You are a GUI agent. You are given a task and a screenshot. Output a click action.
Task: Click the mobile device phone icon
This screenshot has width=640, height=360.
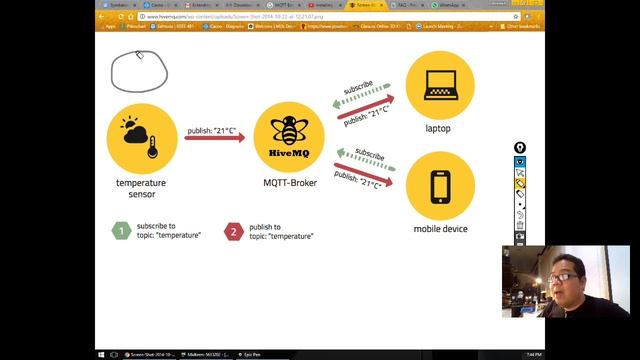coord(440,186)
